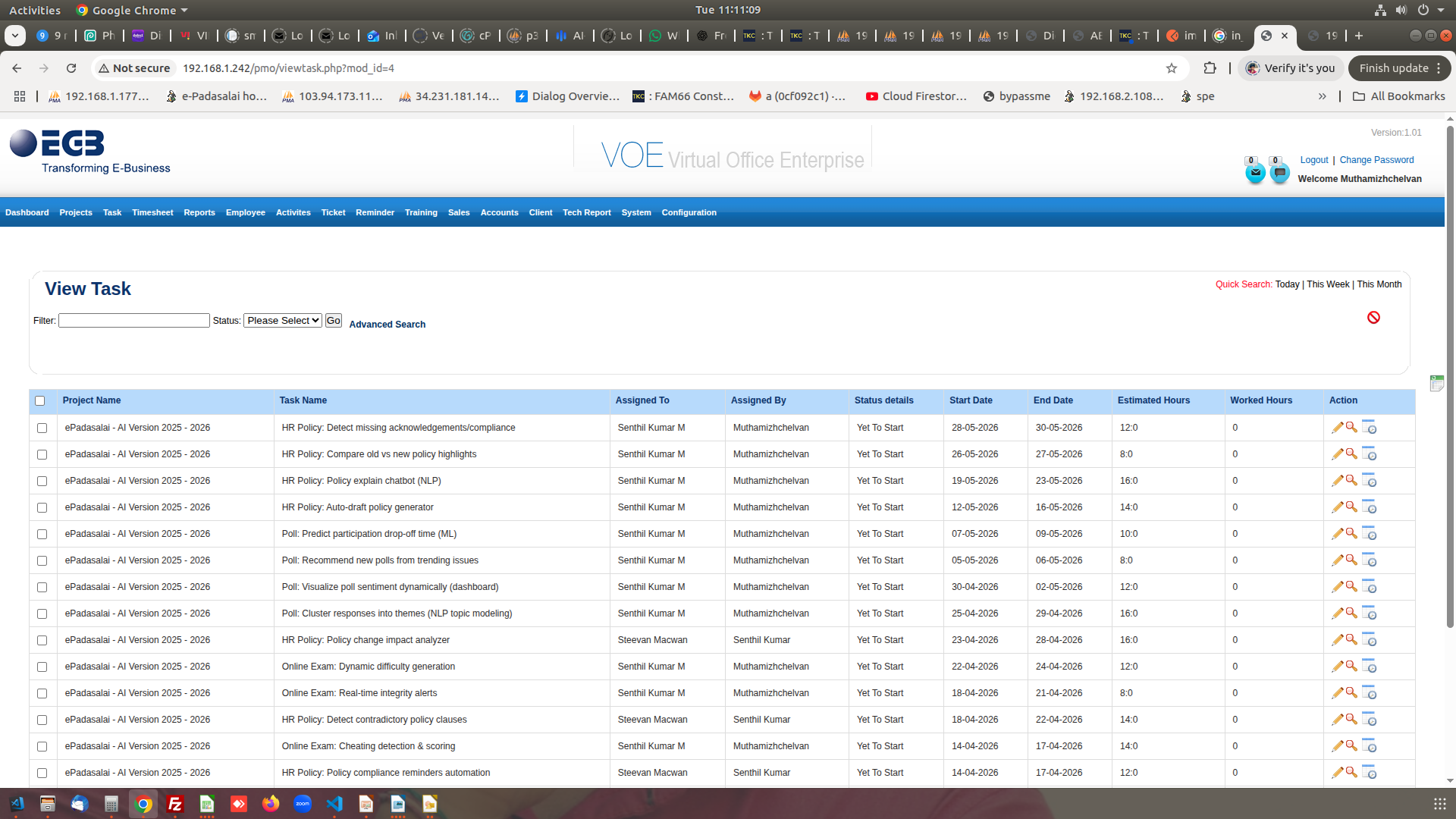Expand the hidden bookmarks chevron
The image size is (1456, 819).
coord(1322,96)
